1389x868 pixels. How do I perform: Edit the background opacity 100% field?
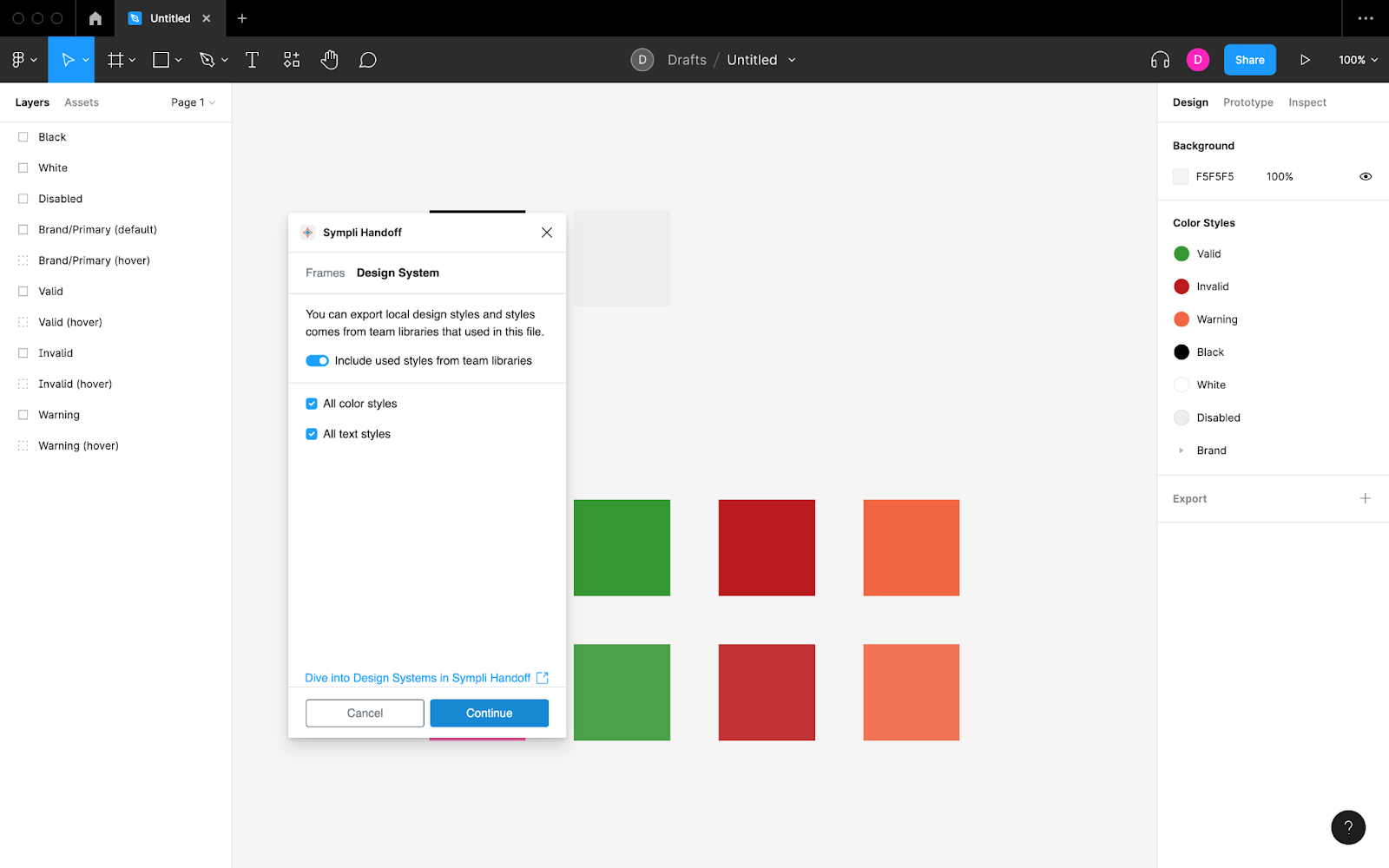coord(1280,176)
